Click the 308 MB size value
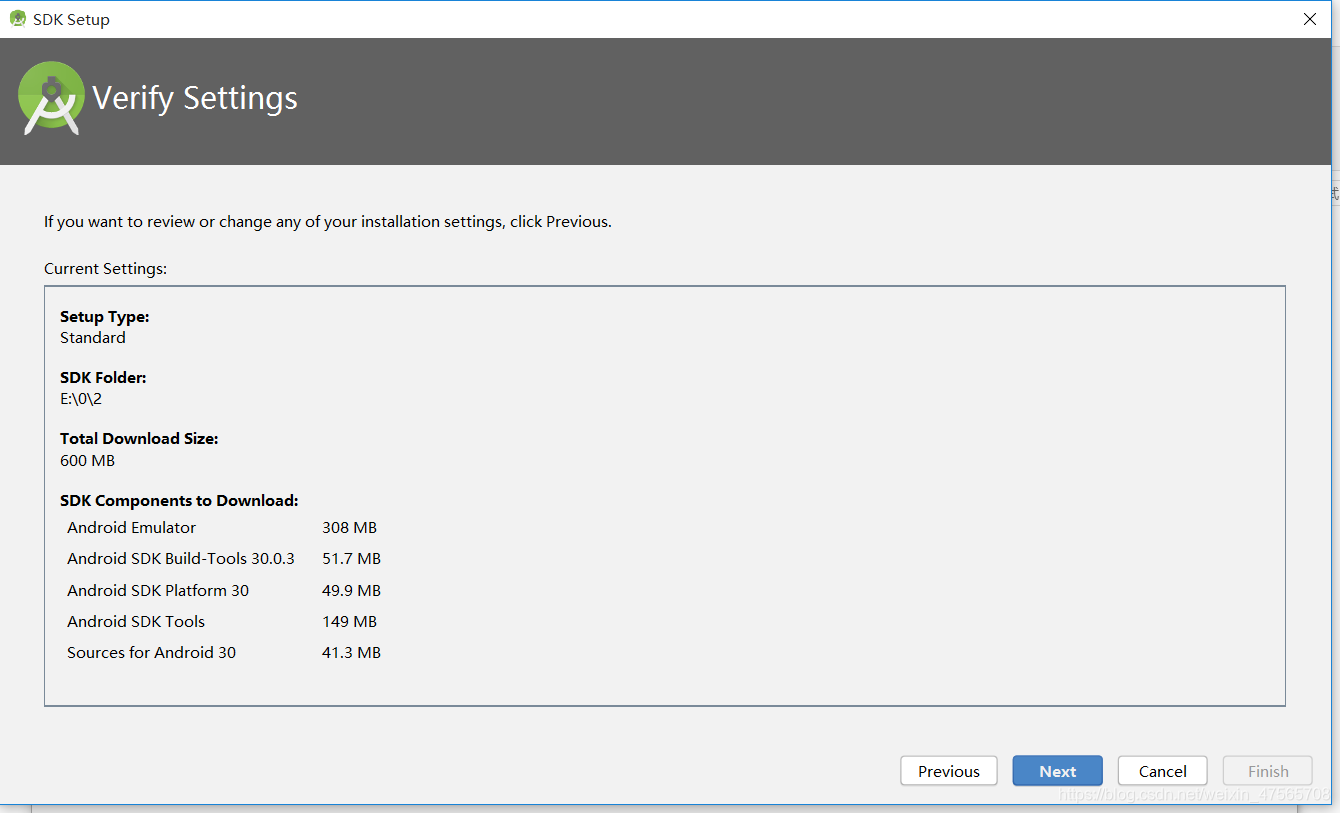 click(x=349, y=528)
